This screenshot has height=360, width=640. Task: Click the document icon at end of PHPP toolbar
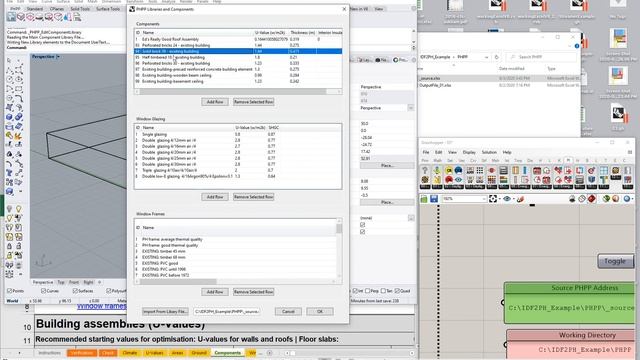point(77,17)
